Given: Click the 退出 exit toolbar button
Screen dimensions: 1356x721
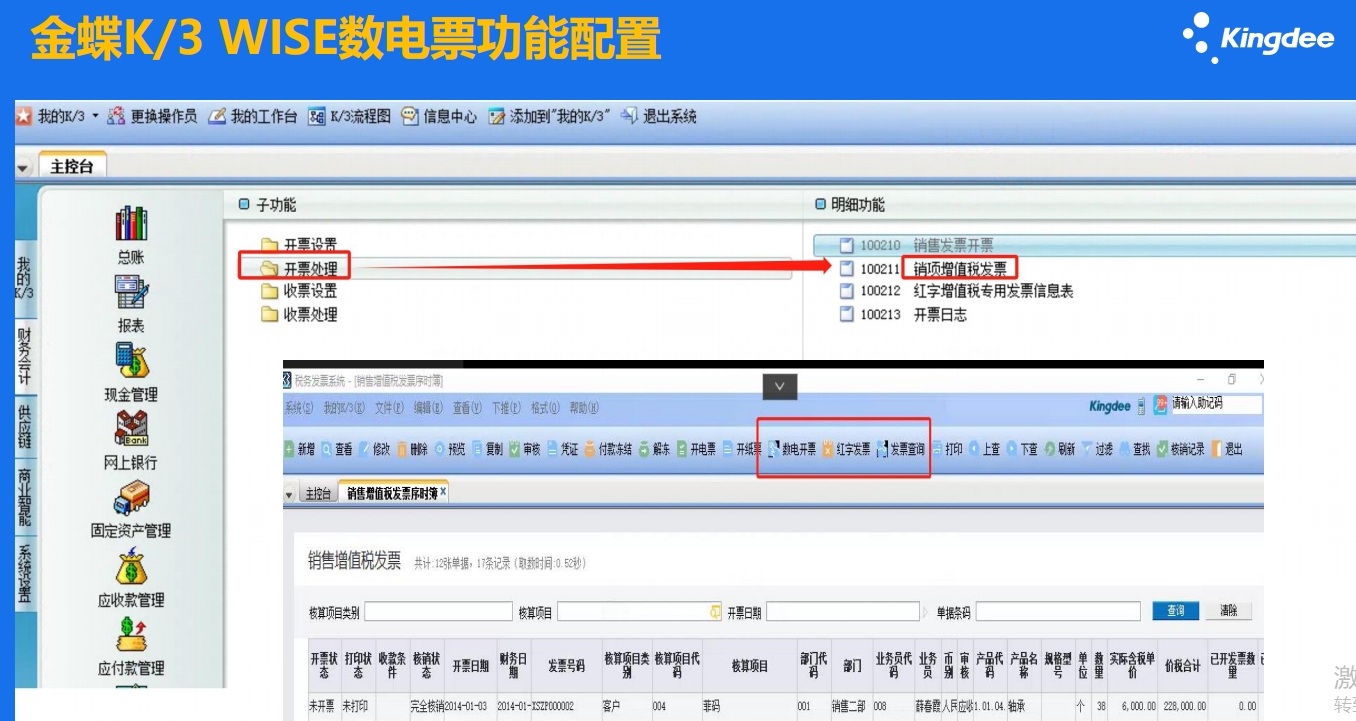Looking at the screenshot, I should point(1227,450).
